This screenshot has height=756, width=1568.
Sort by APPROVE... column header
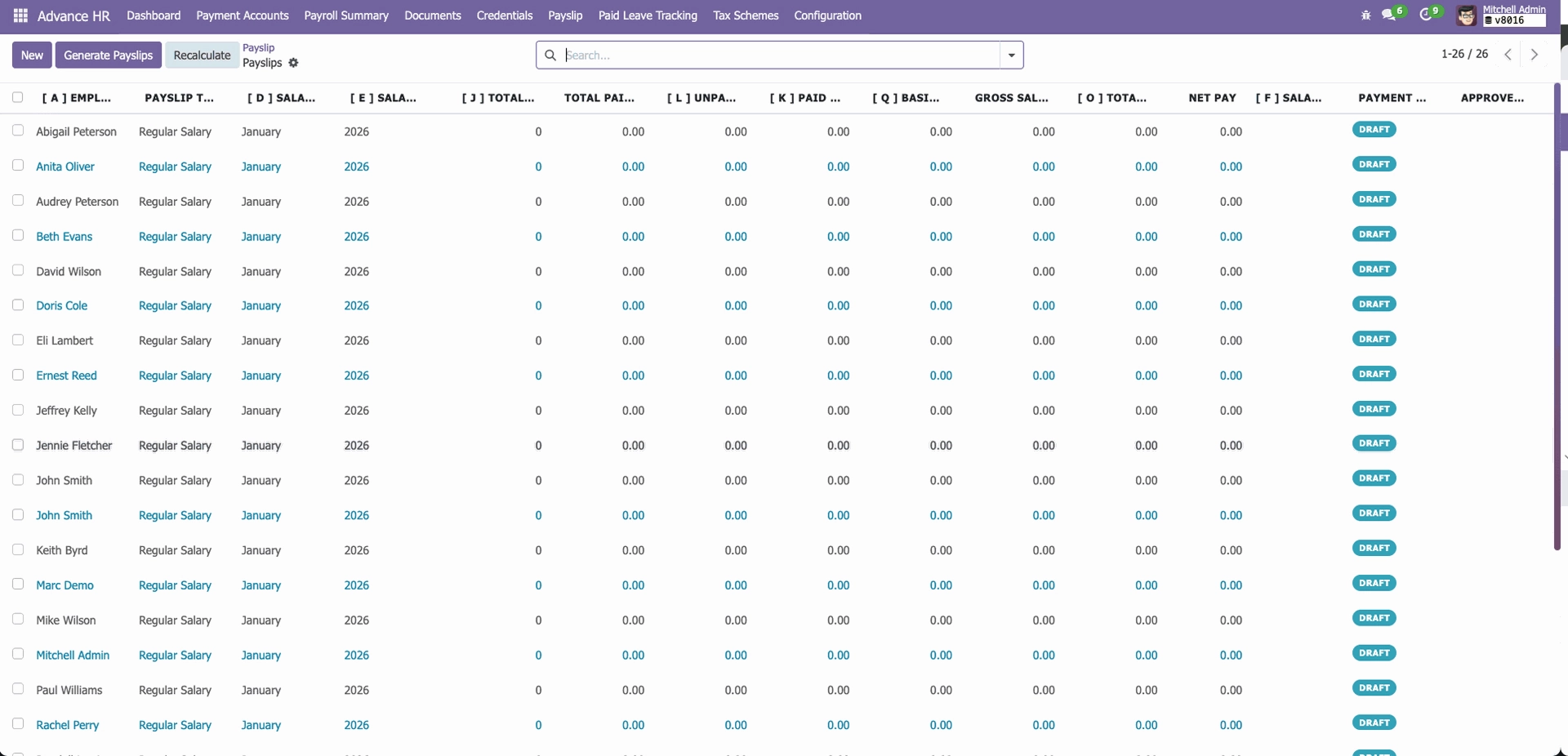[x=1492, y=98]
